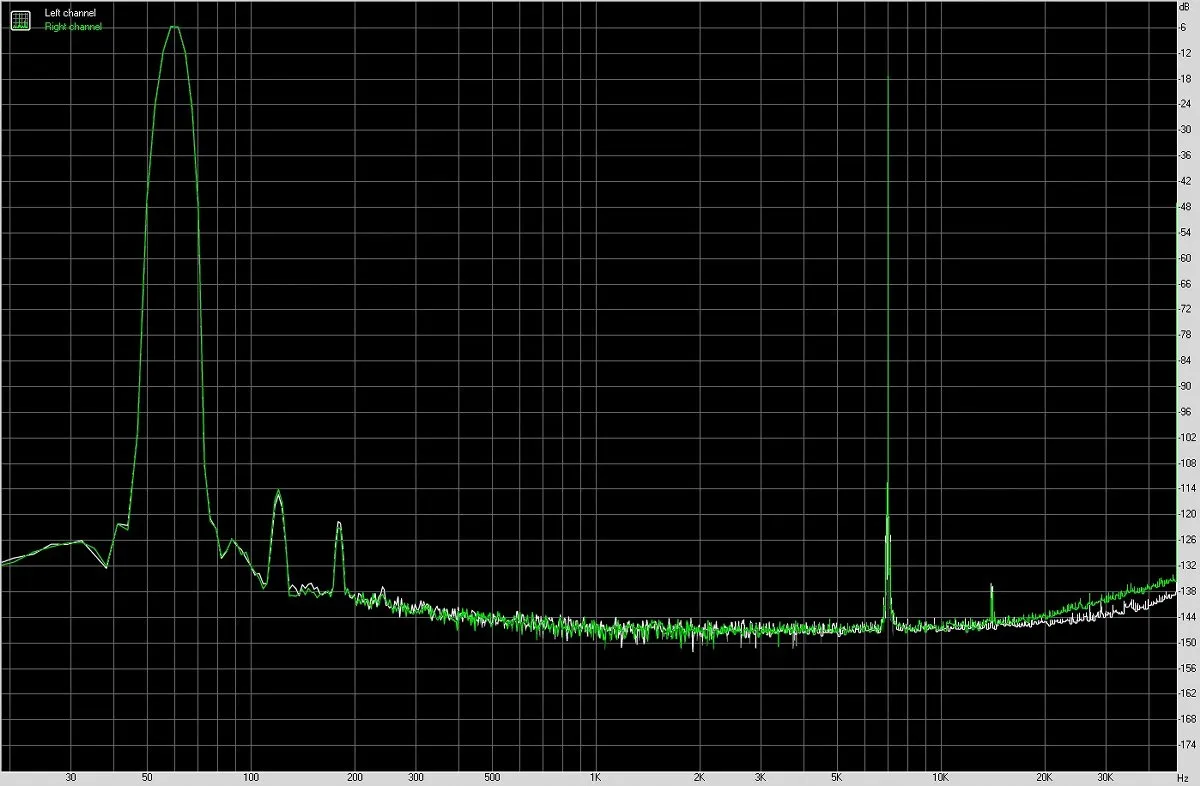Click the 500 Hz frequency axis label
This screenshot has height=786, width=1200.
[x=491, y=776]
